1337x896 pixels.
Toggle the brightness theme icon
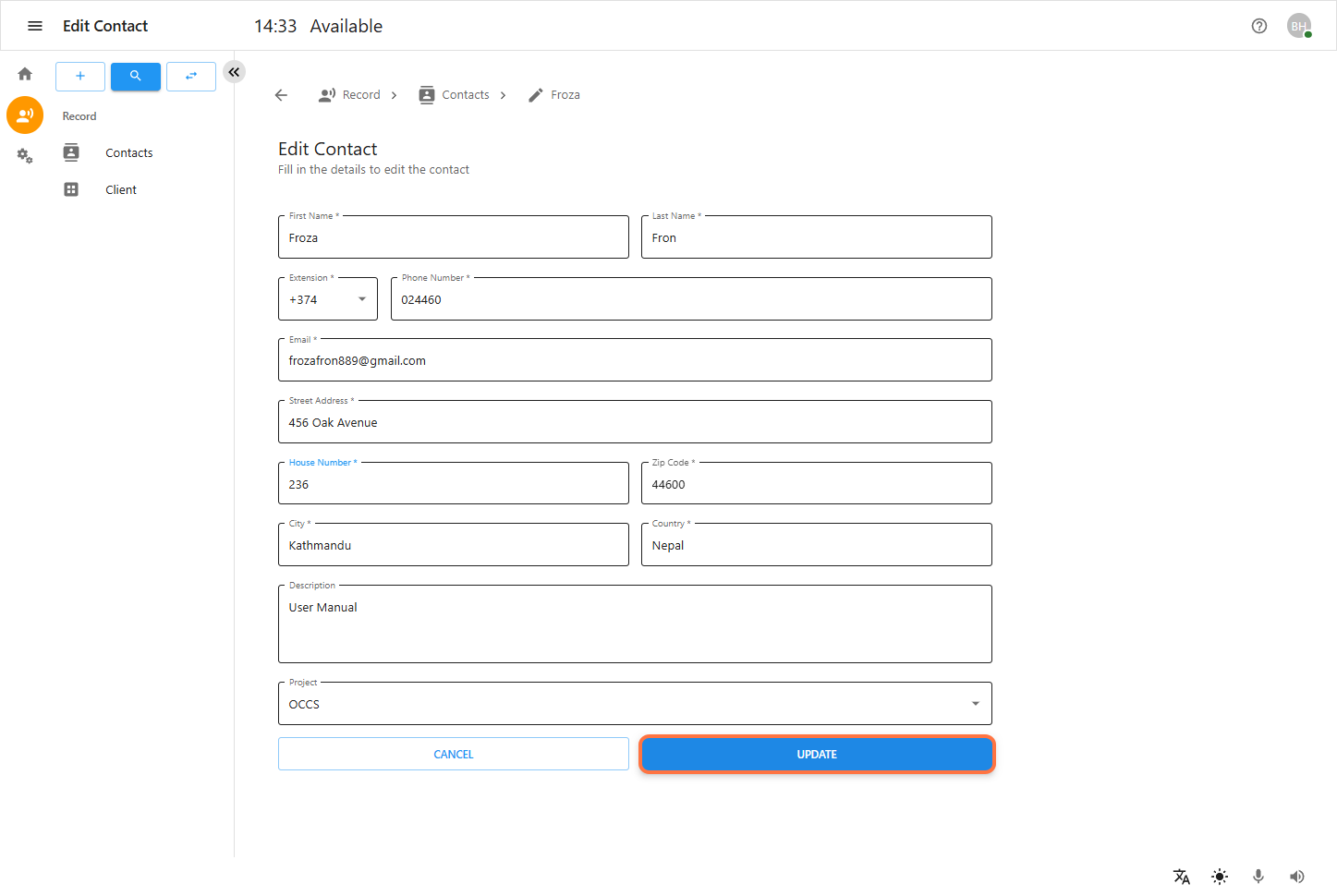tap(1220, 877)
